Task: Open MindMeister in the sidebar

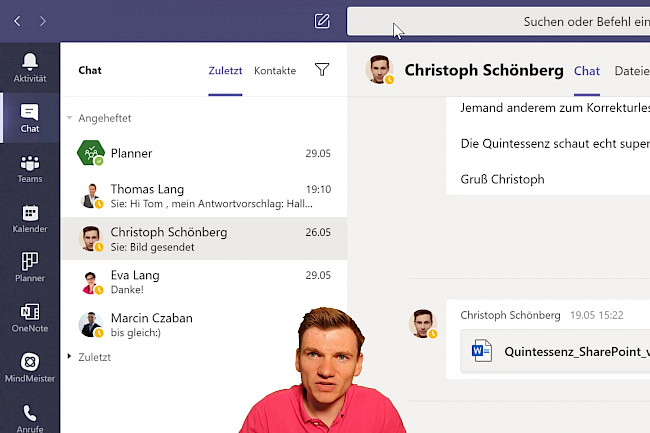Action: click(30, 368)
